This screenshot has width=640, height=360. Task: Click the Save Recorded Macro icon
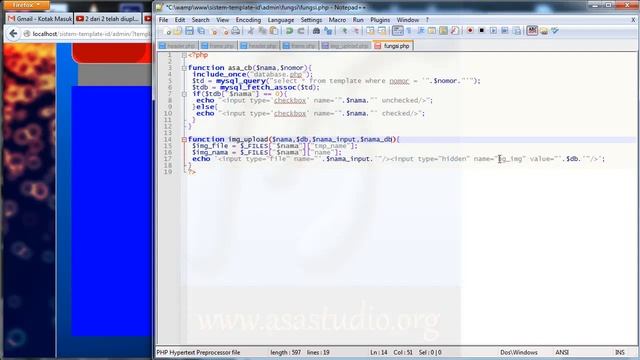(x=516, y=31)
